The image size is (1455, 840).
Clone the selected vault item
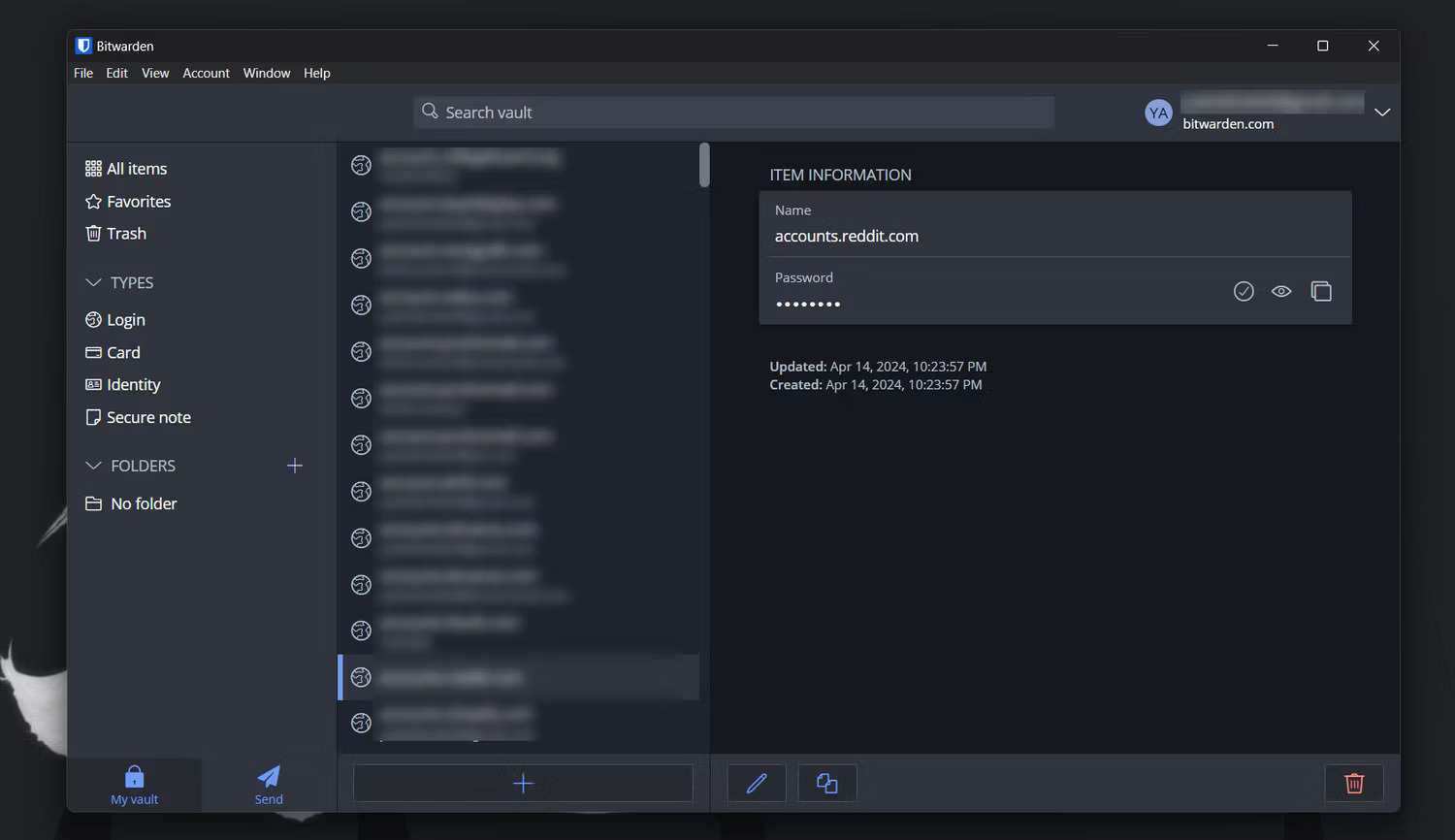[x=826, y=783]
